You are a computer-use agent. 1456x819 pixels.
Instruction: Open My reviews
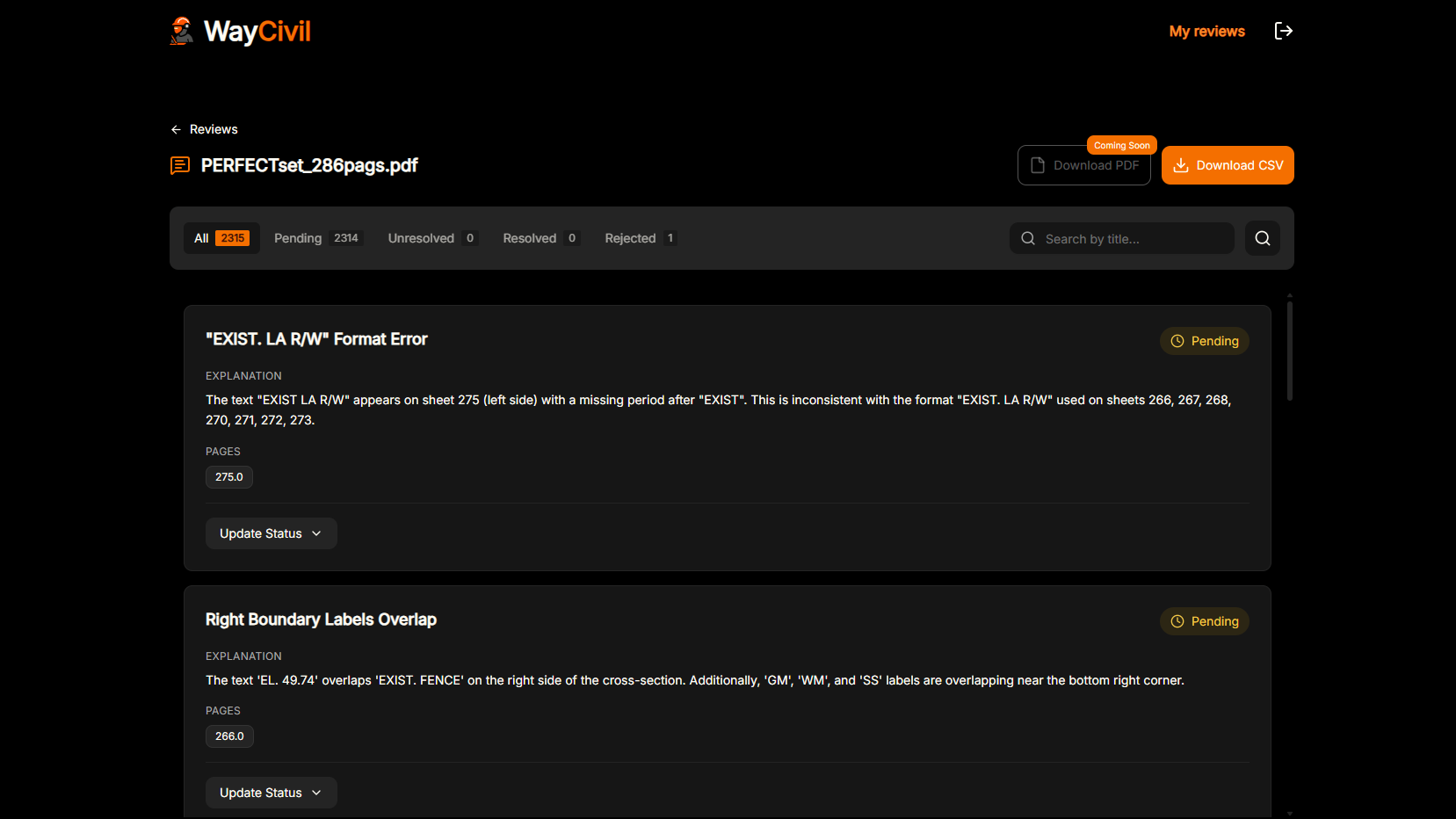point(1206,31)
